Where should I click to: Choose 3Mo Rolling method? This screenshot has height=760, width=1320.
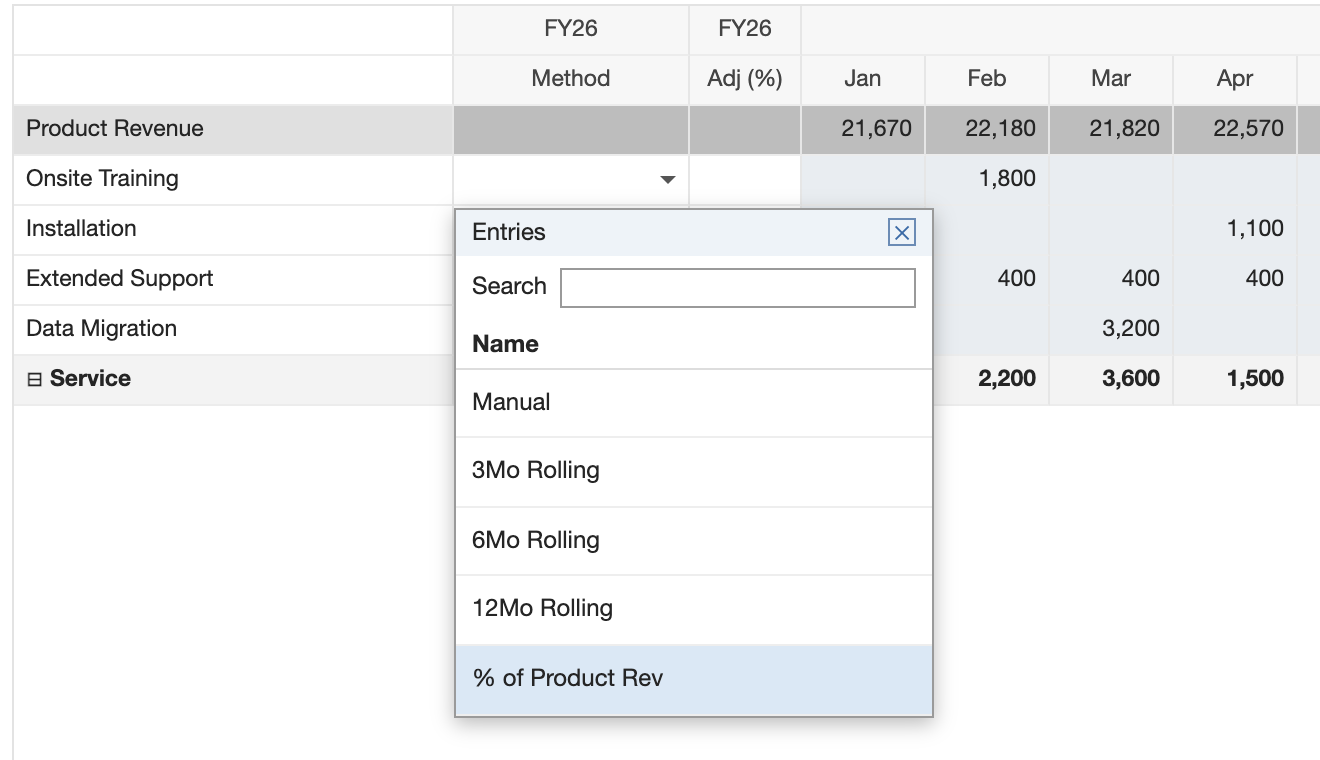click(693, 471)
